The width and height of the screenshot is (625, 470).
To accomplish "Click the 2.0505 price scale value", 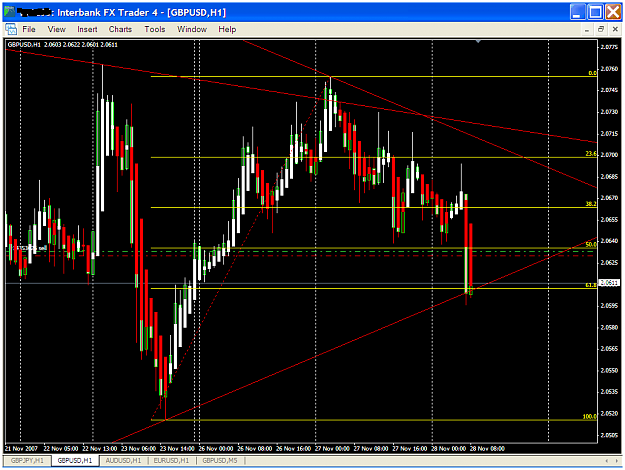I will click(x=609, y=435).
